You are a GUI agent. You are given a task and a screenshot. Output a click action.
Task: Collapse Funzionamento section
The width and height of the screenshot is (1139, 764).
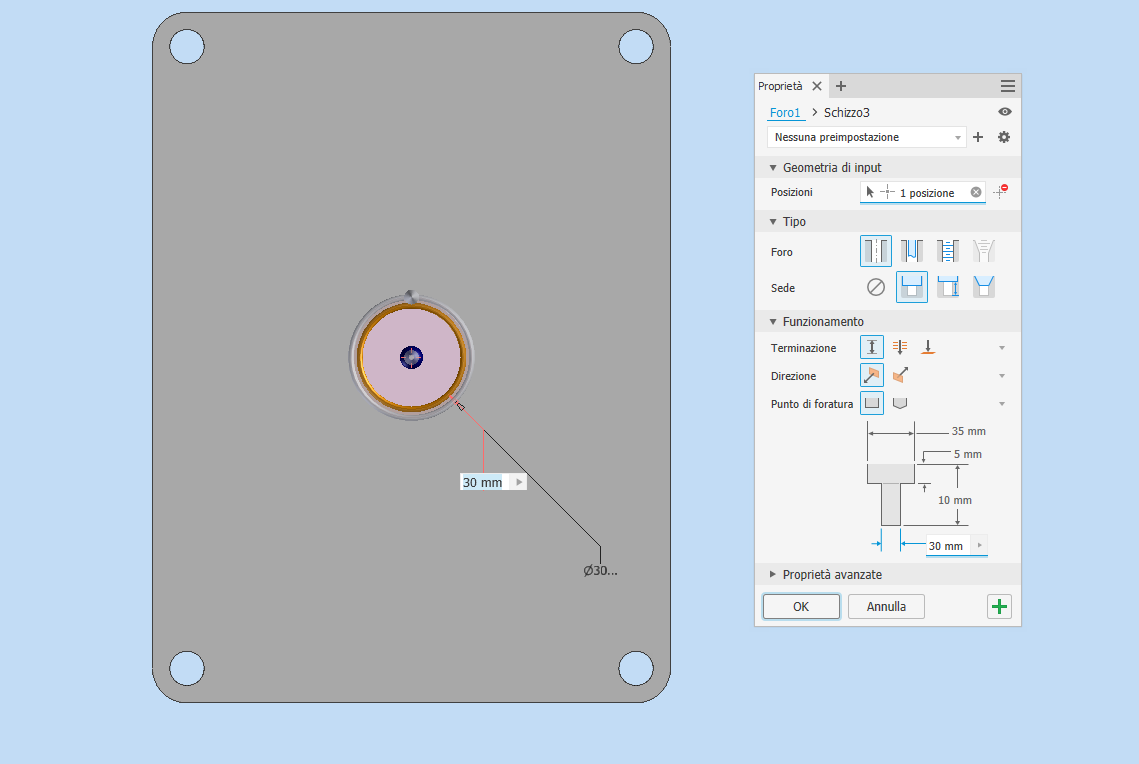773,322
